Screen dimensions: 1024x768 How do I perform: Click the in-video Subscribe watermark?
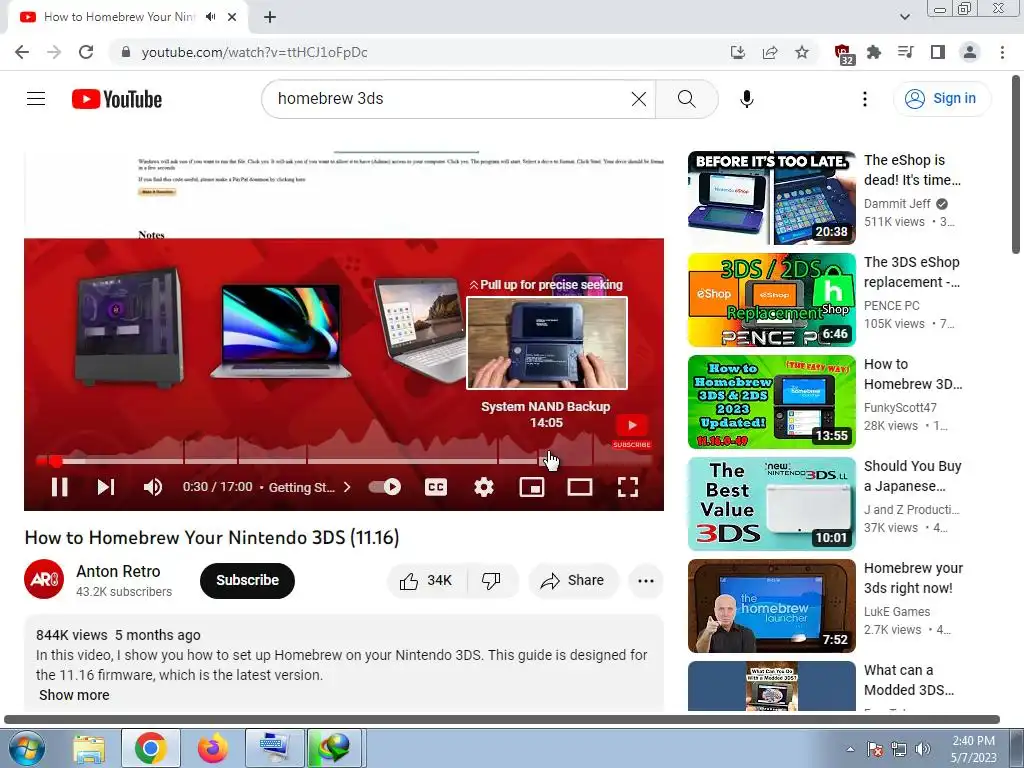(632, 432)
